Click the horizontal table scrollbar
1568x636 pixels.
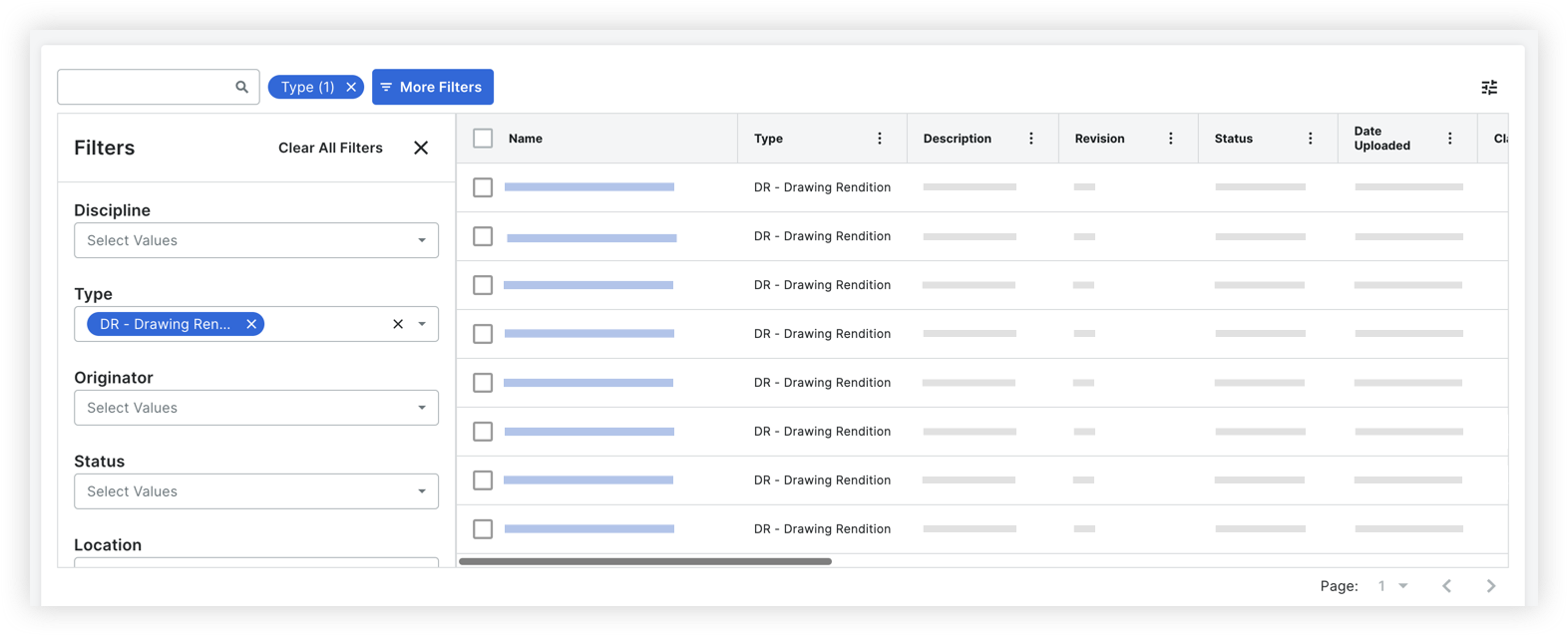coord(645,561)
